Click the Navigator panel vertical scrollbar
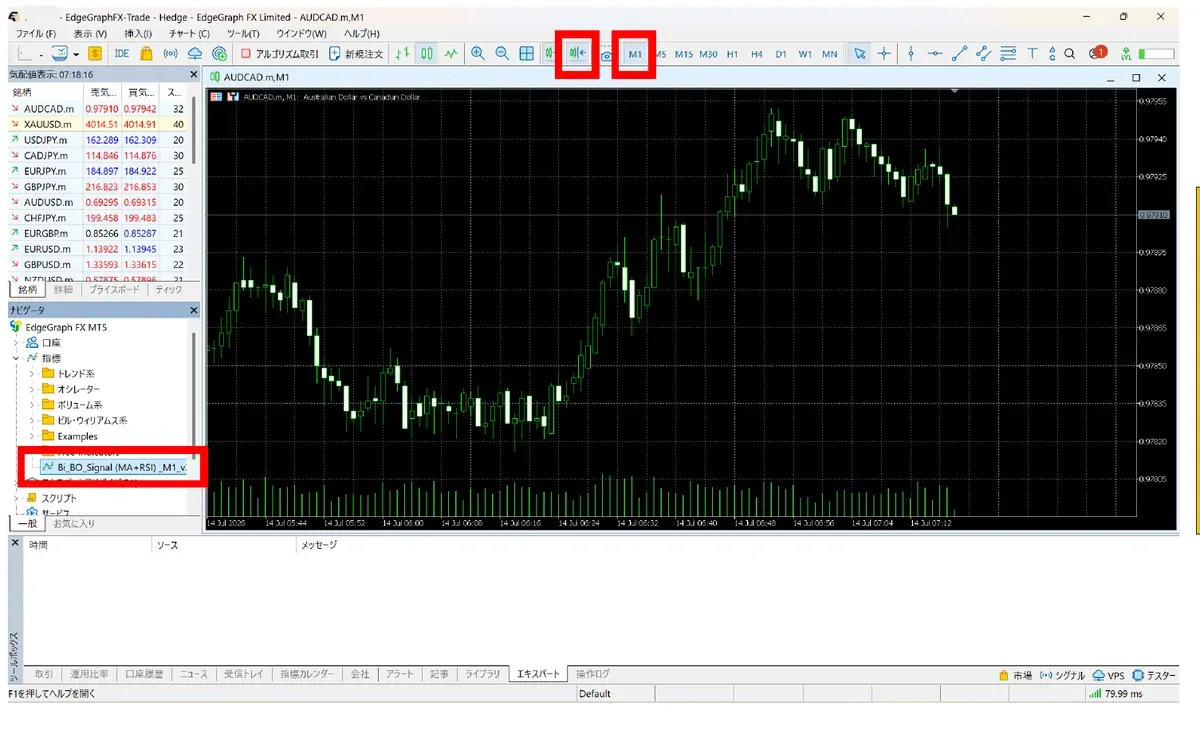Image resolution: width=1200 pixels, height=734 pixels. (195, 395)
